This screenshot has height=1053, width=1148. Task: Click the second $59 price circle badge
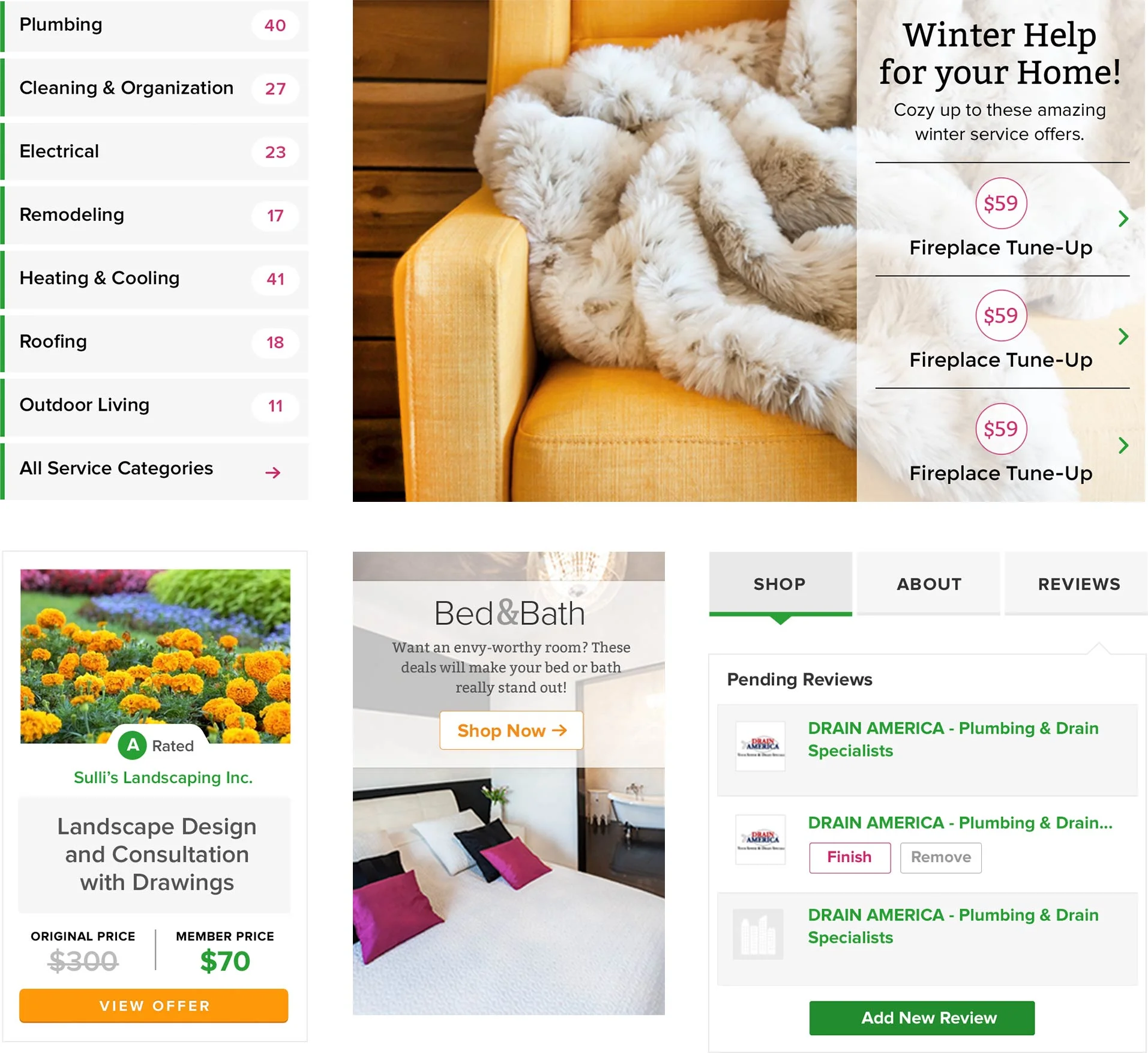pyautogui.click(x=1000, y=315)
